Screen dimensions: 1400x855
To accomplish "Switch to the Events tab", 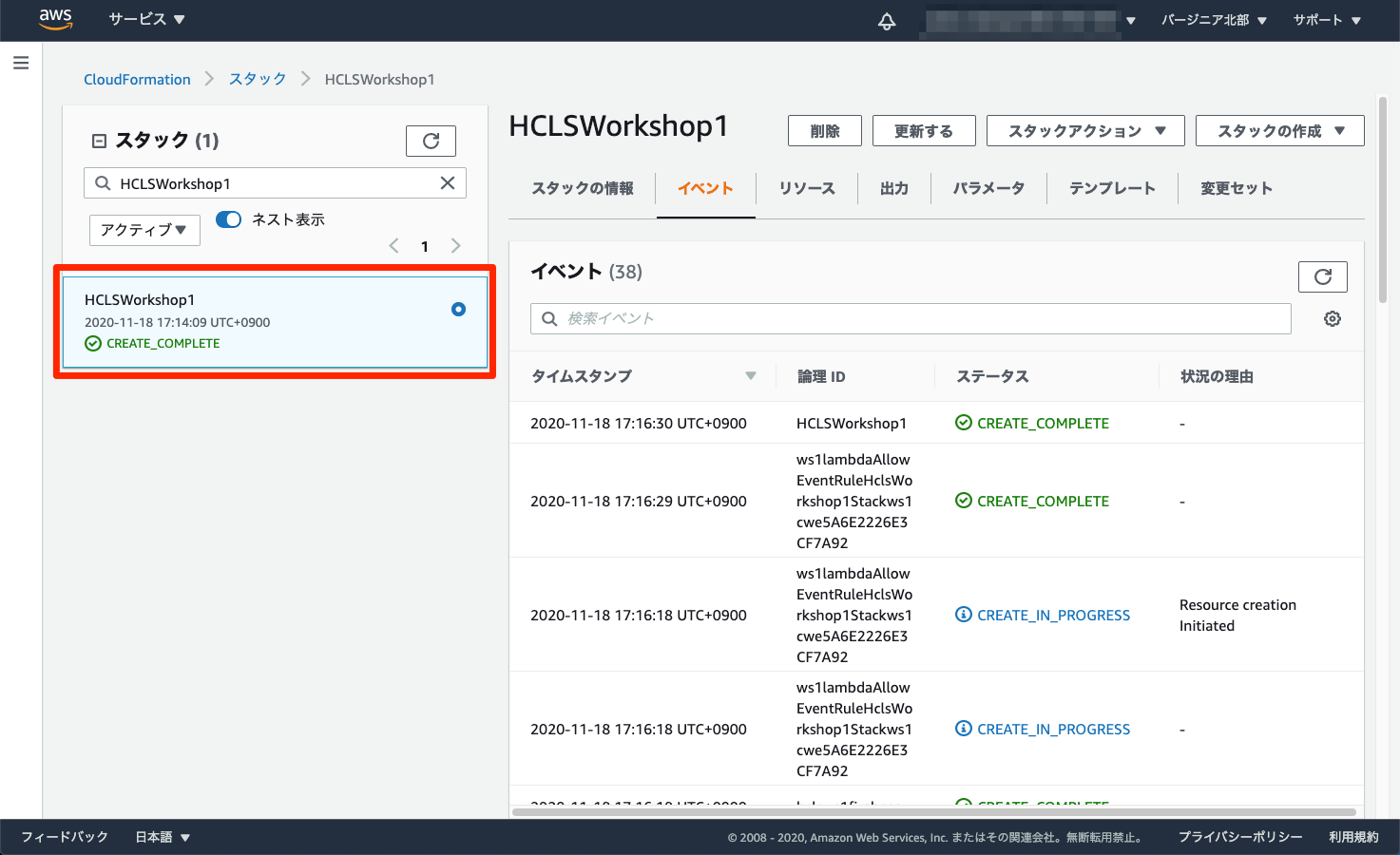I will [x=705, y=188].
